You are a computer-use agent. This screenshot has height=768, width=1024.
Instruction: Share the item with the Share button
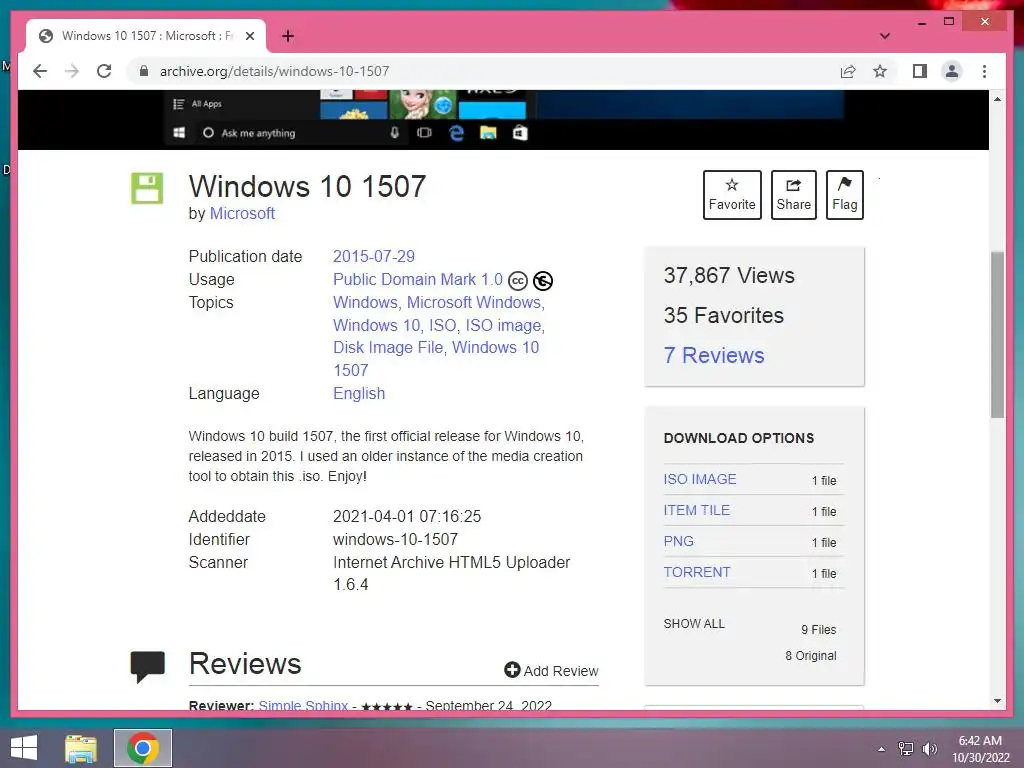(x=793, y=195)
